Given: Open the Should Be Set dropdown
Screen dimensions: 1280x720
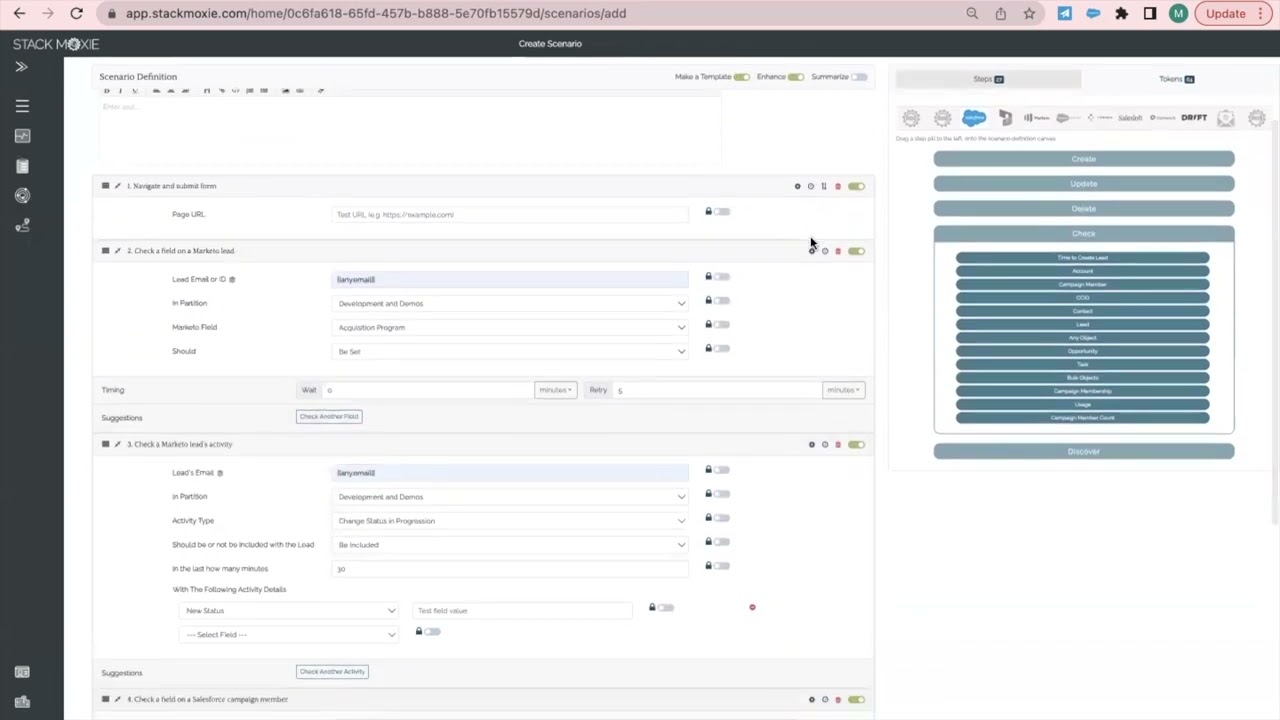Looking at the screenshot, I should click(x=510, y=351).
